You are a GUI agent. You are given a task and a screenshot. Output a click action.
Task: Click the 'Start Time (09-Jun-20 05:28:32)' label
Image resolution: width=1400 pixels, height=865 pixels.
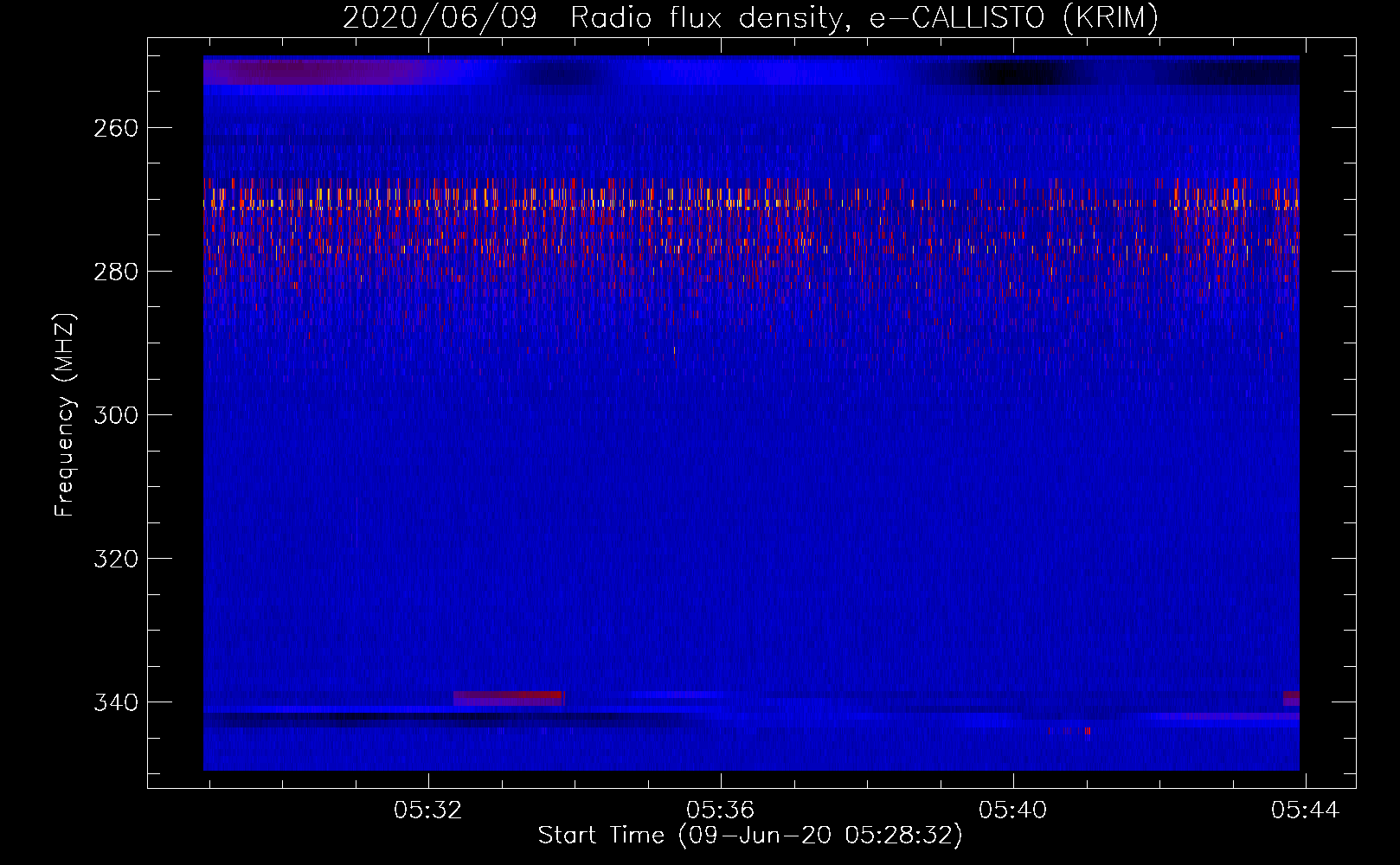tap(750, 836)
